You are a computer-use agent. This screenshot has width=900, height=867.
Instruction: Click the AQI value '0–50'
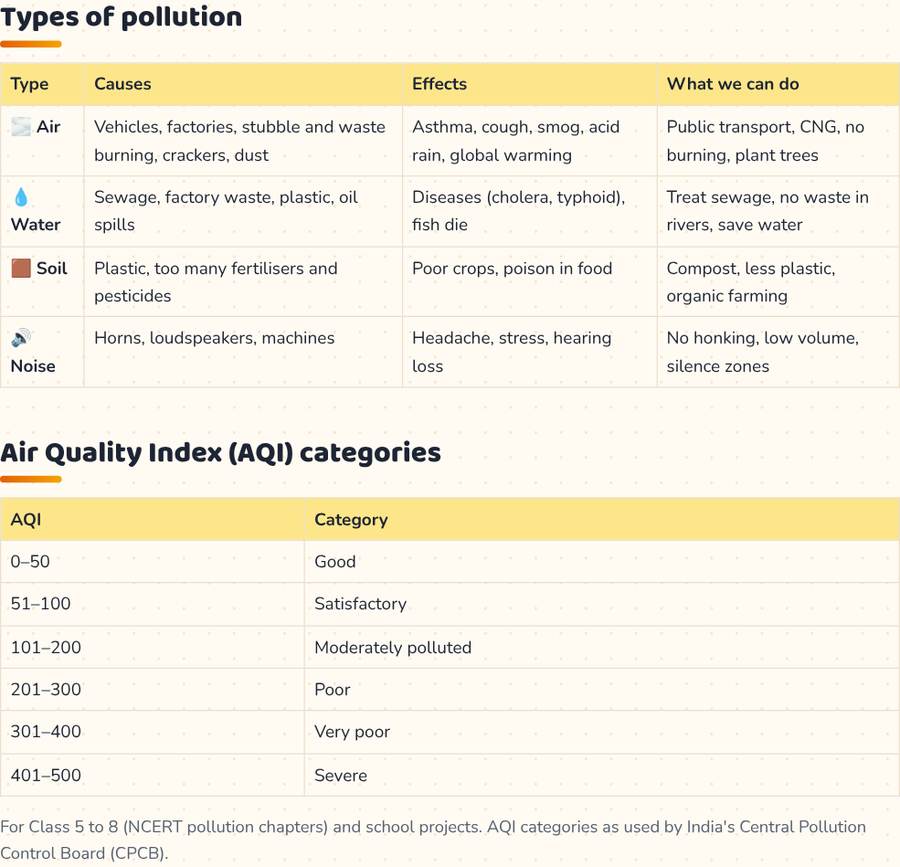(30, 561)
